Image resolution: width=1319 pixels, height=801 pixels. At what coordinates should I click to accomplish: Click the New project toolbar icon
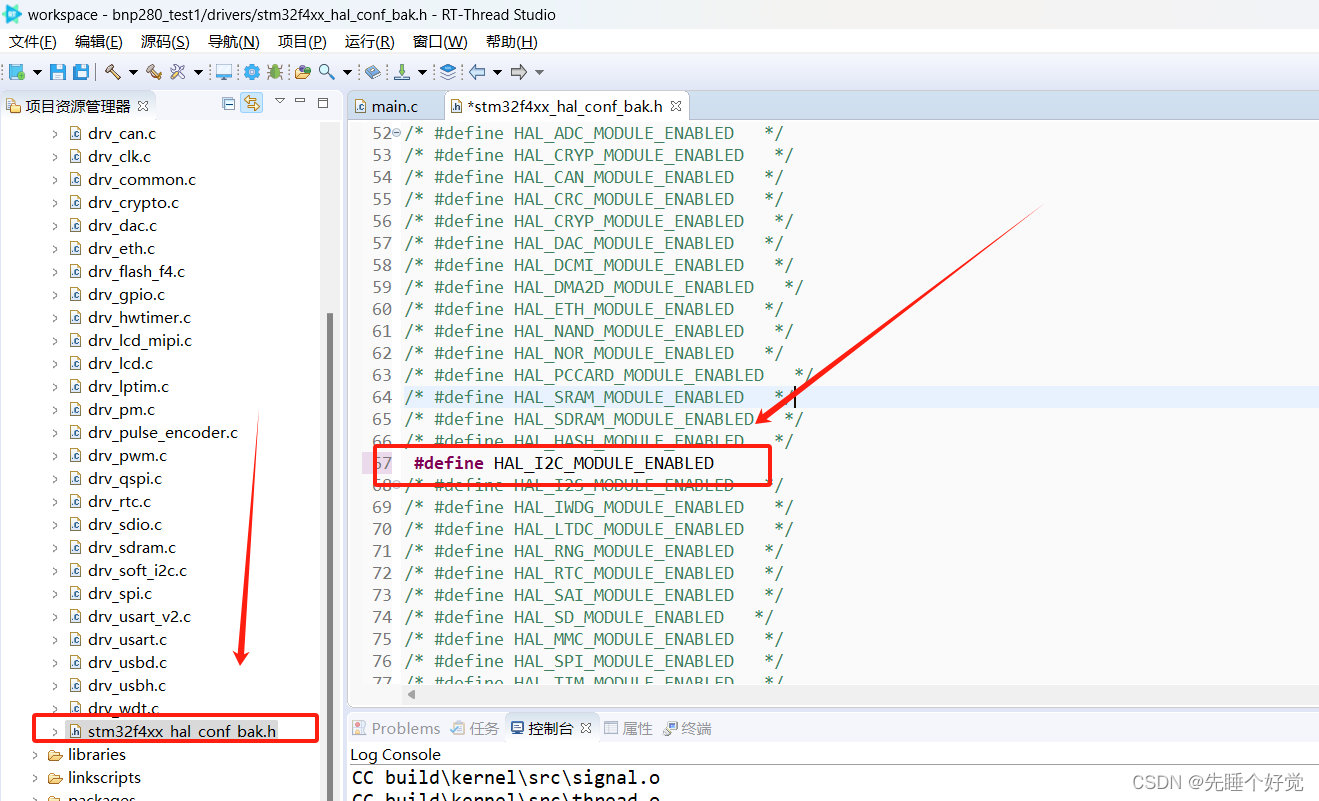pos(17,72)
